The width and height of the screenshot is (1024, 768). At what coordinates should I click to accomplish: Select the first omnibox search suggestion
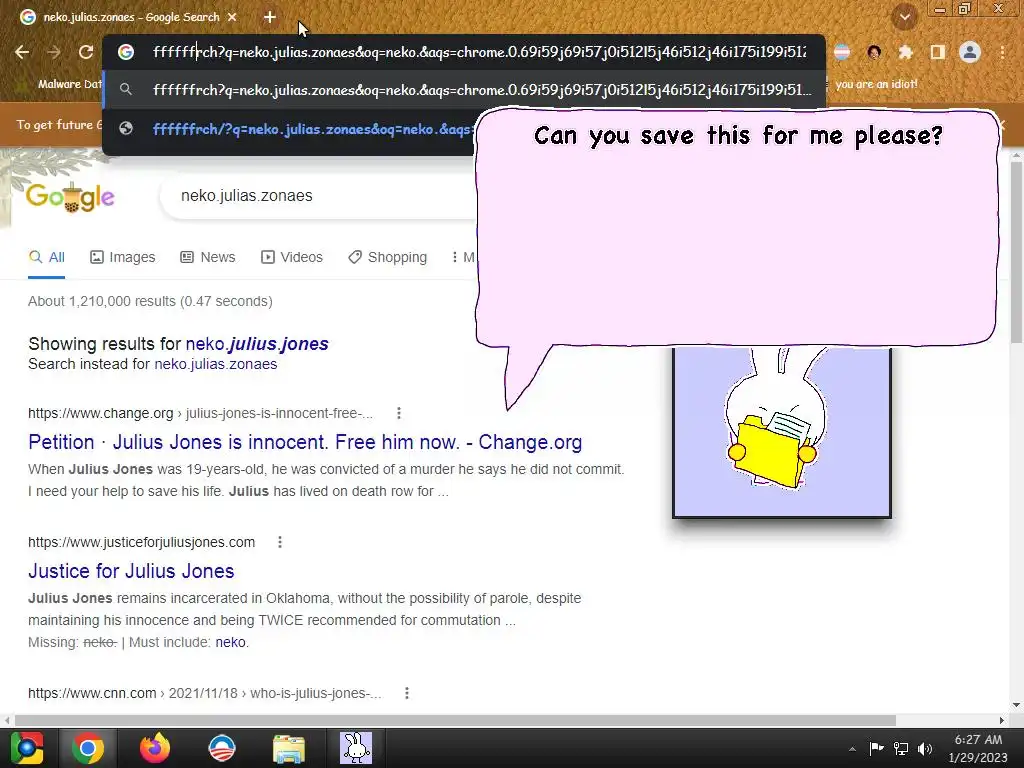click(x=464, y=89)
